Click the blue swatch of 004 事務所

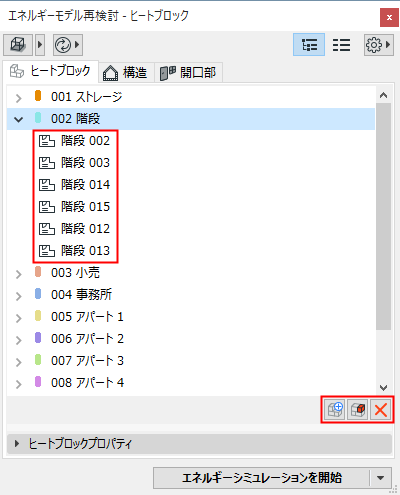click(38, 294)
